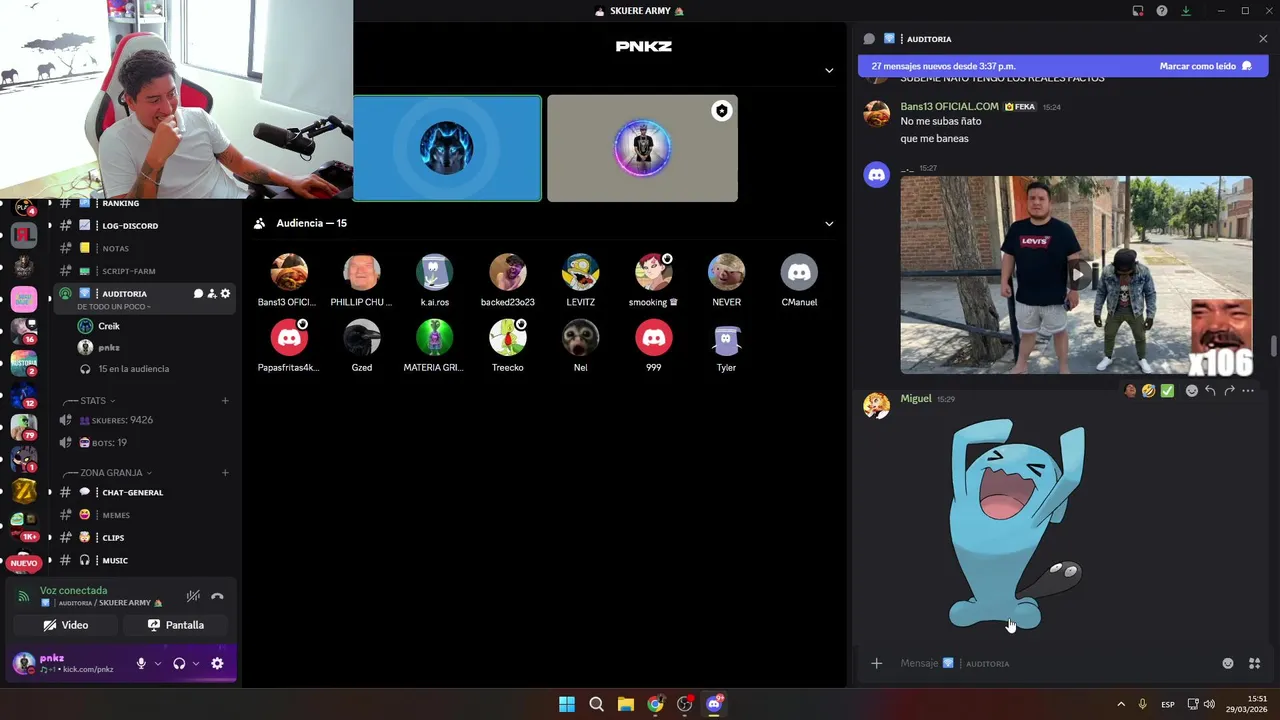Add channel to ZONA GRANJA with plus
This screenshot has height=720, width=1280.
click(x=225, y=472)
